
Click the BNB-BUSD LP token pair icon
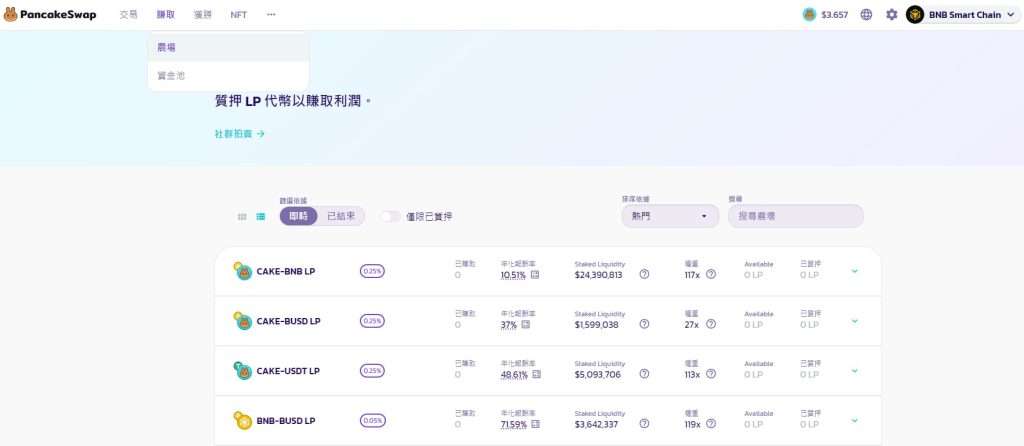pyautogui.click(x=242, y=421)
